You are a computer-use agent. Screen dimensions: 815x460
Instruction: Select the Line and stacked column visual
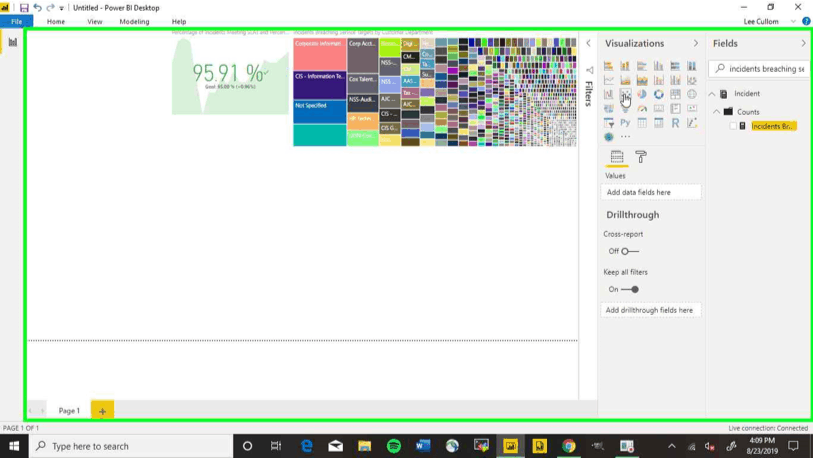(659, 81)
